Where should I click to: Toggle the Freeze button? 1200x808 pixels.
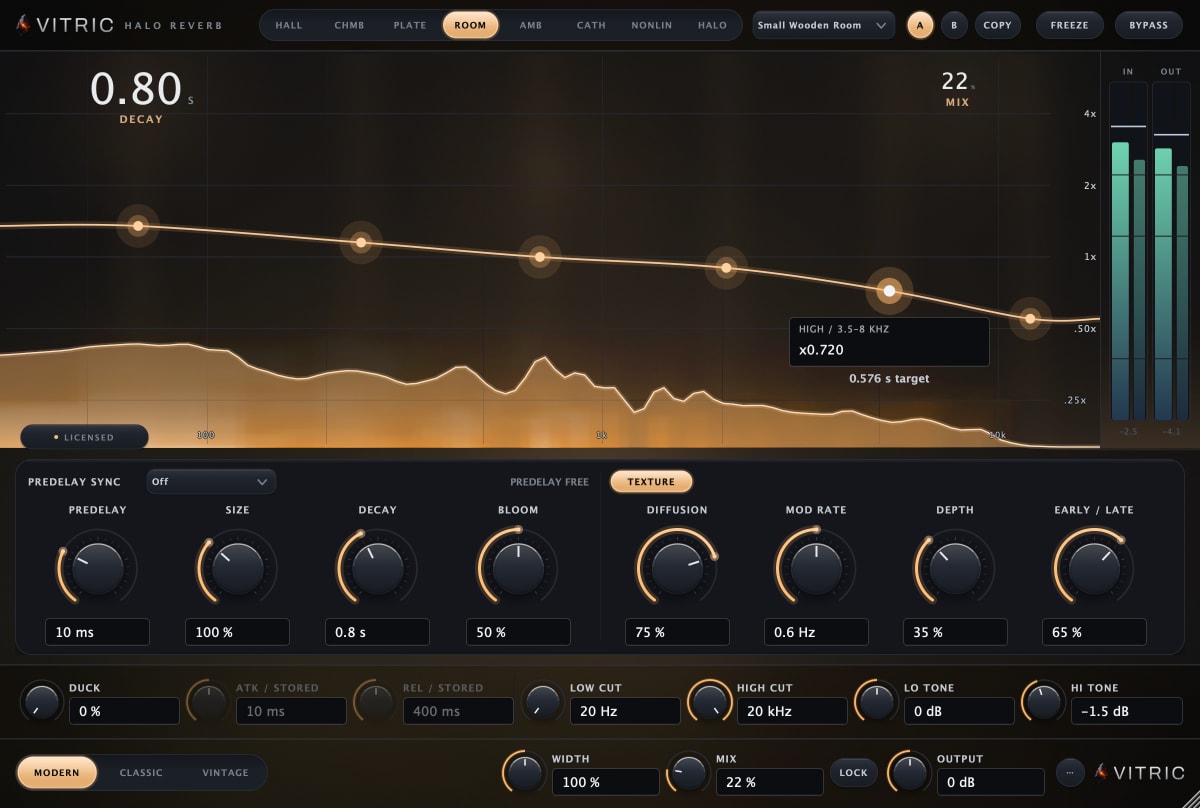click(1070, 25)
